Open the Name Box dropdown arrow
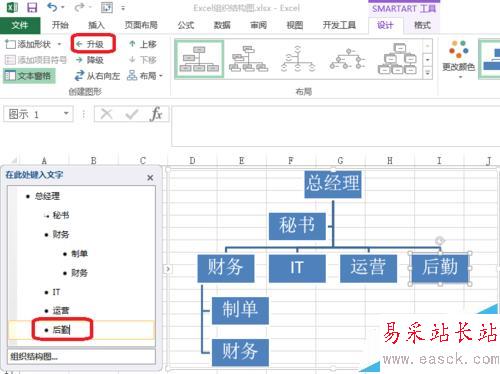This screenshot has height=374, width=500. coord(66,114)
